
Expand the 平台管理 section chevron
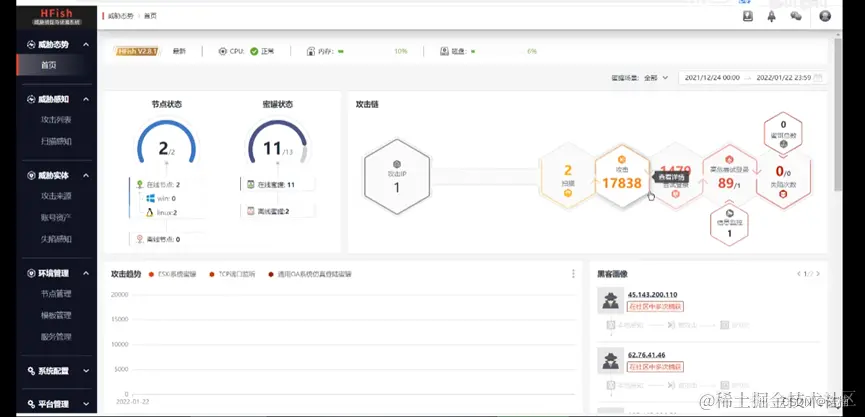point(86,404)
